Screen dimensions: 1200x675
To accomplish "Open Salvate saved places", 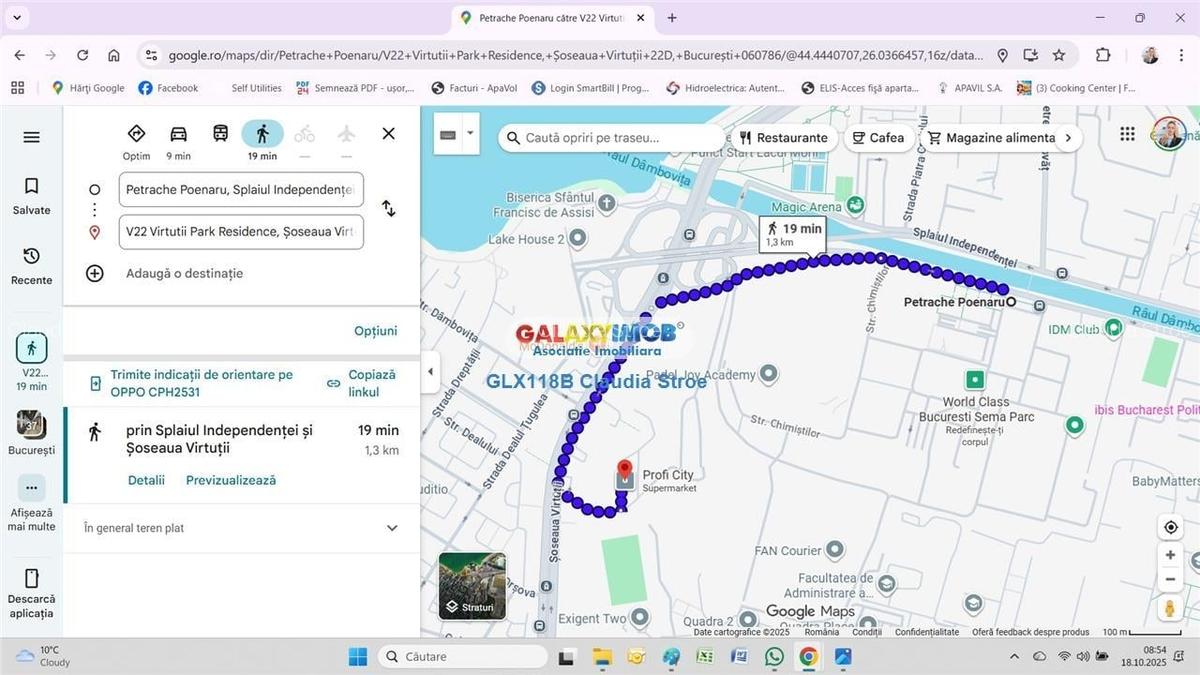I will tap(31, 196).
